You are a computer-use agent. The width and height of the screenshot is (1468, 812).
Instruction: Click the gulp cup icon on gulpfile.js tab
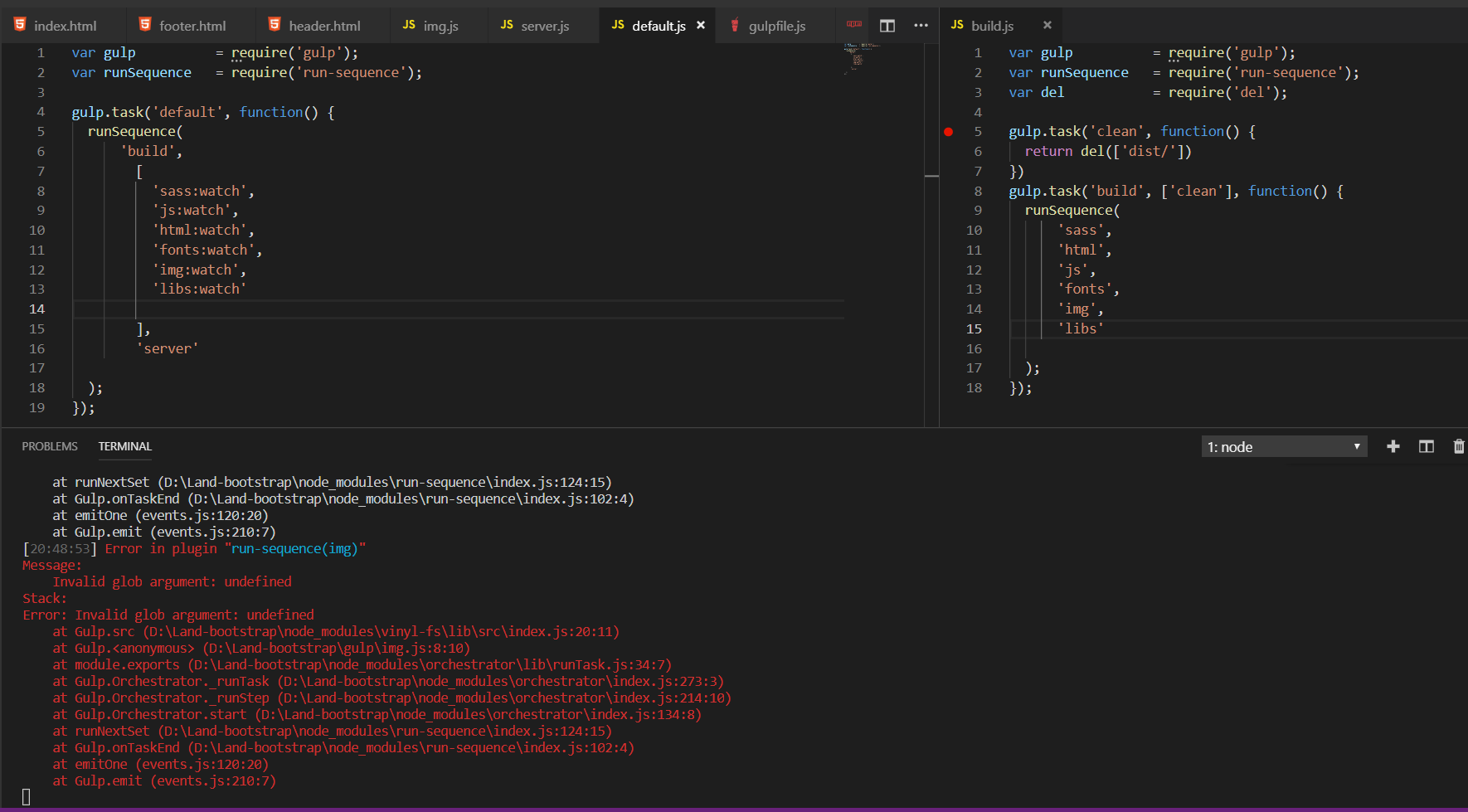[x=735, y=26]
